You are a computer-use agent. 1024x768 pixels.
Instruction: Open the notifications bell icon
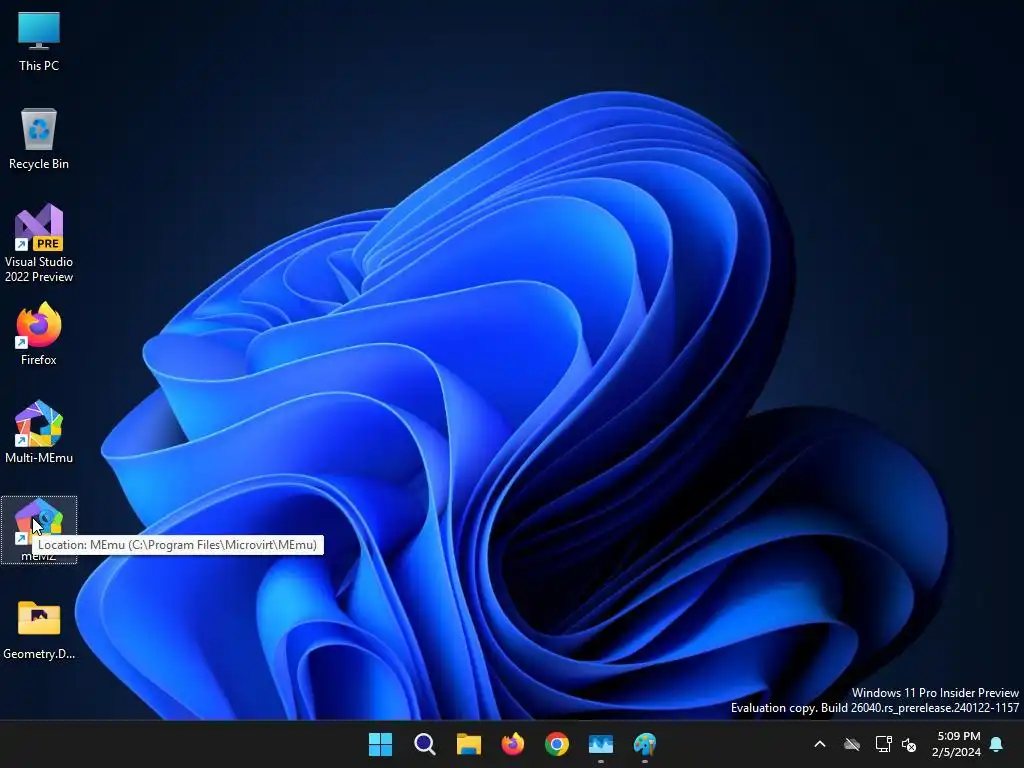(x=997, y=744)
